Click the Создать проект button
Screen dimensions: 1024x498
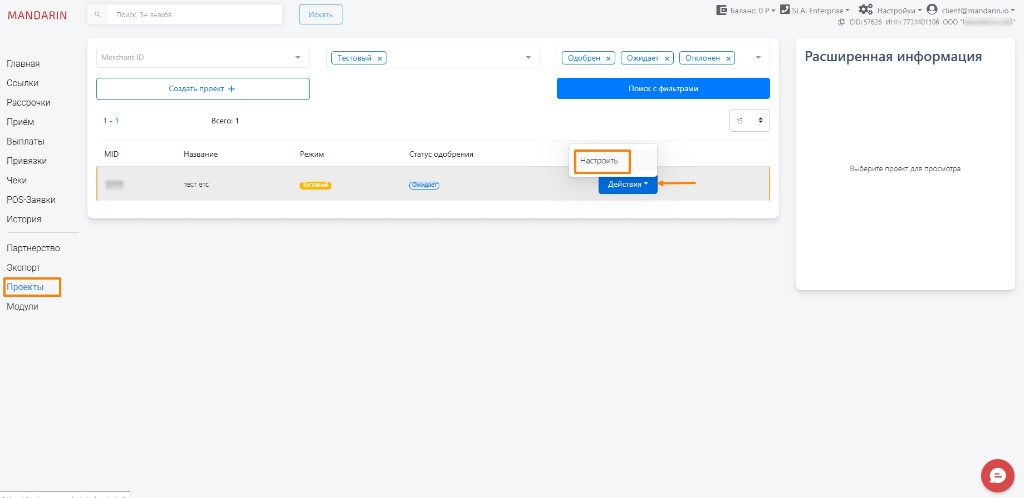pyautogui.click(x=202, y=89)
